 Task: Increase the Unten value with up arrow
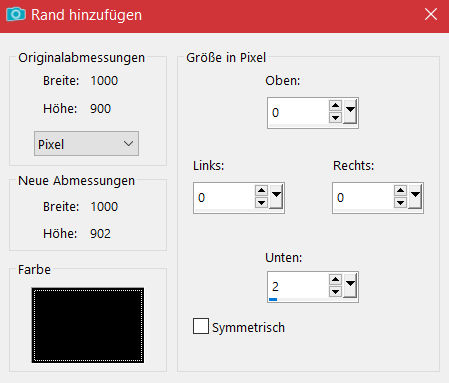tap(335, 280)
